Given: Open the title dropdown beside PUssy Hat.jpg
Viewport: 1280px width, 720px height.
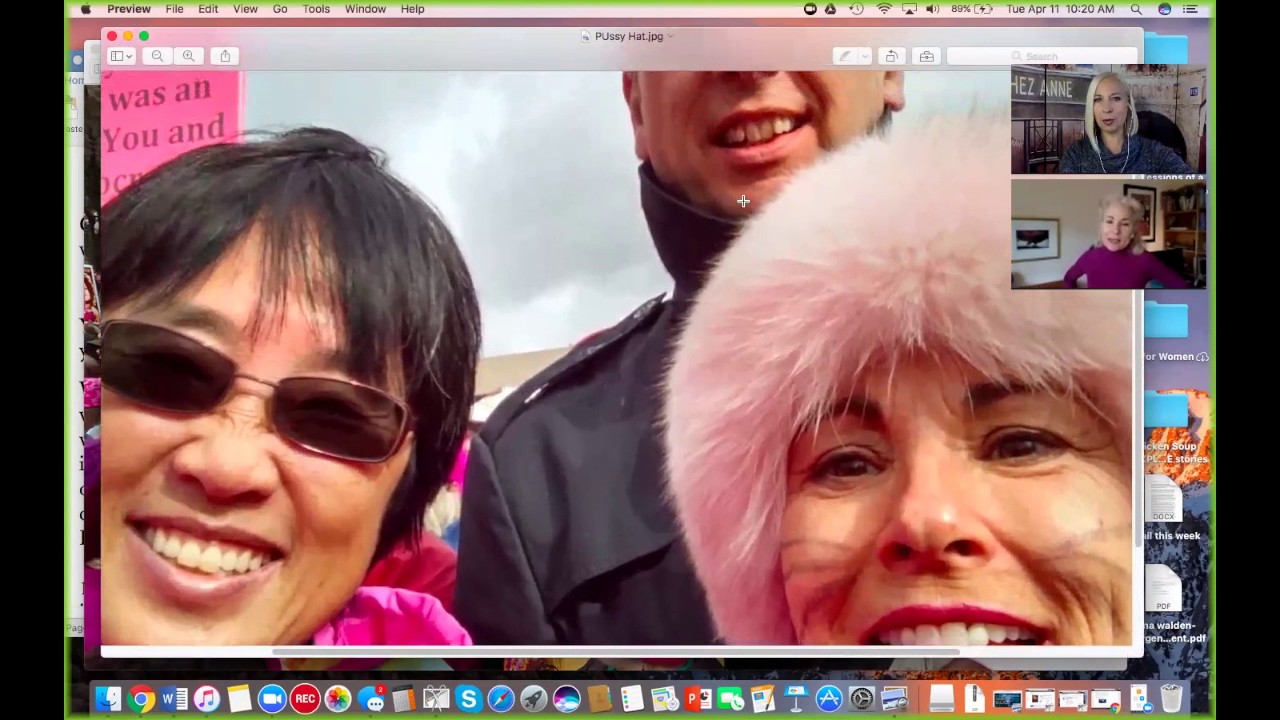Looking at the screenshot, I should (670, 37).
